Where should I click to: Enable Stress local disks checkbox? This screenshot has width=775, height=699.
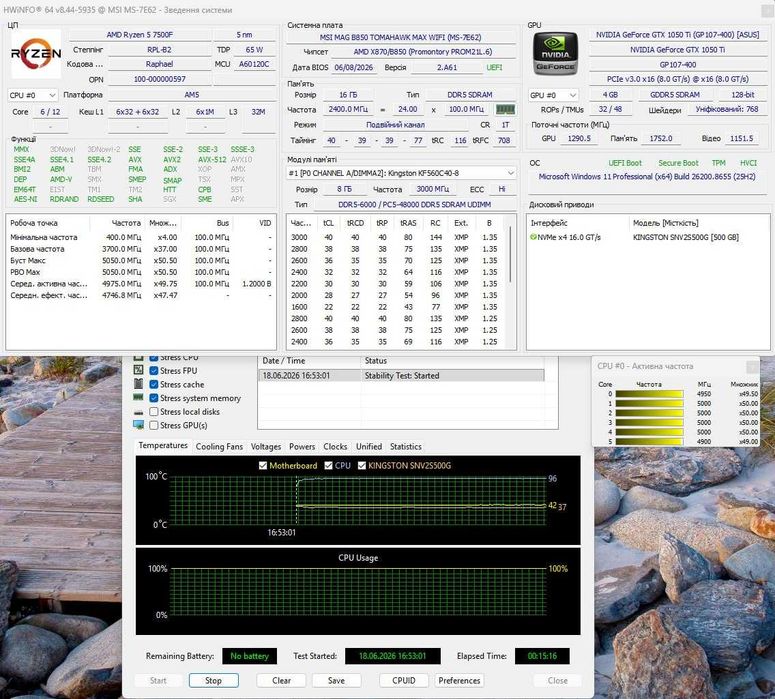(154, 411)
